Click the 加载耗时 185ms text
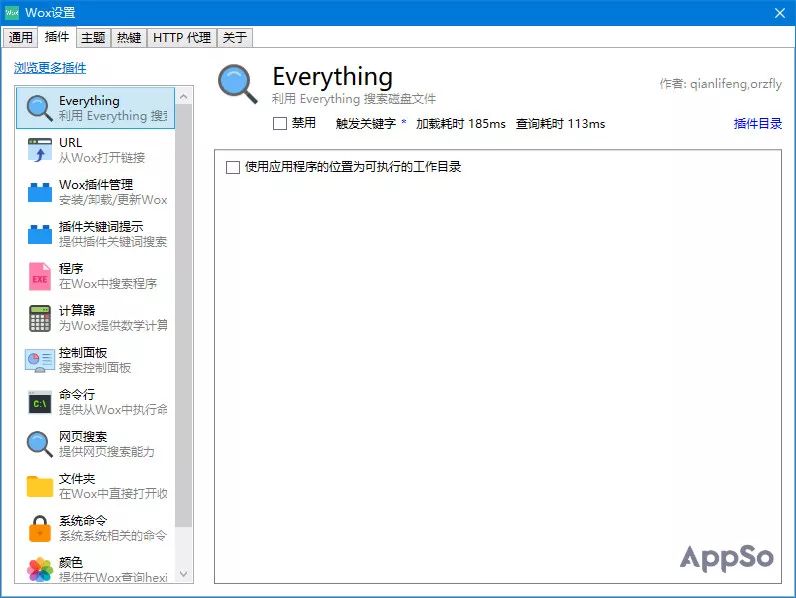796x598 pixels. pyautogui.click(x=461, y=123)
